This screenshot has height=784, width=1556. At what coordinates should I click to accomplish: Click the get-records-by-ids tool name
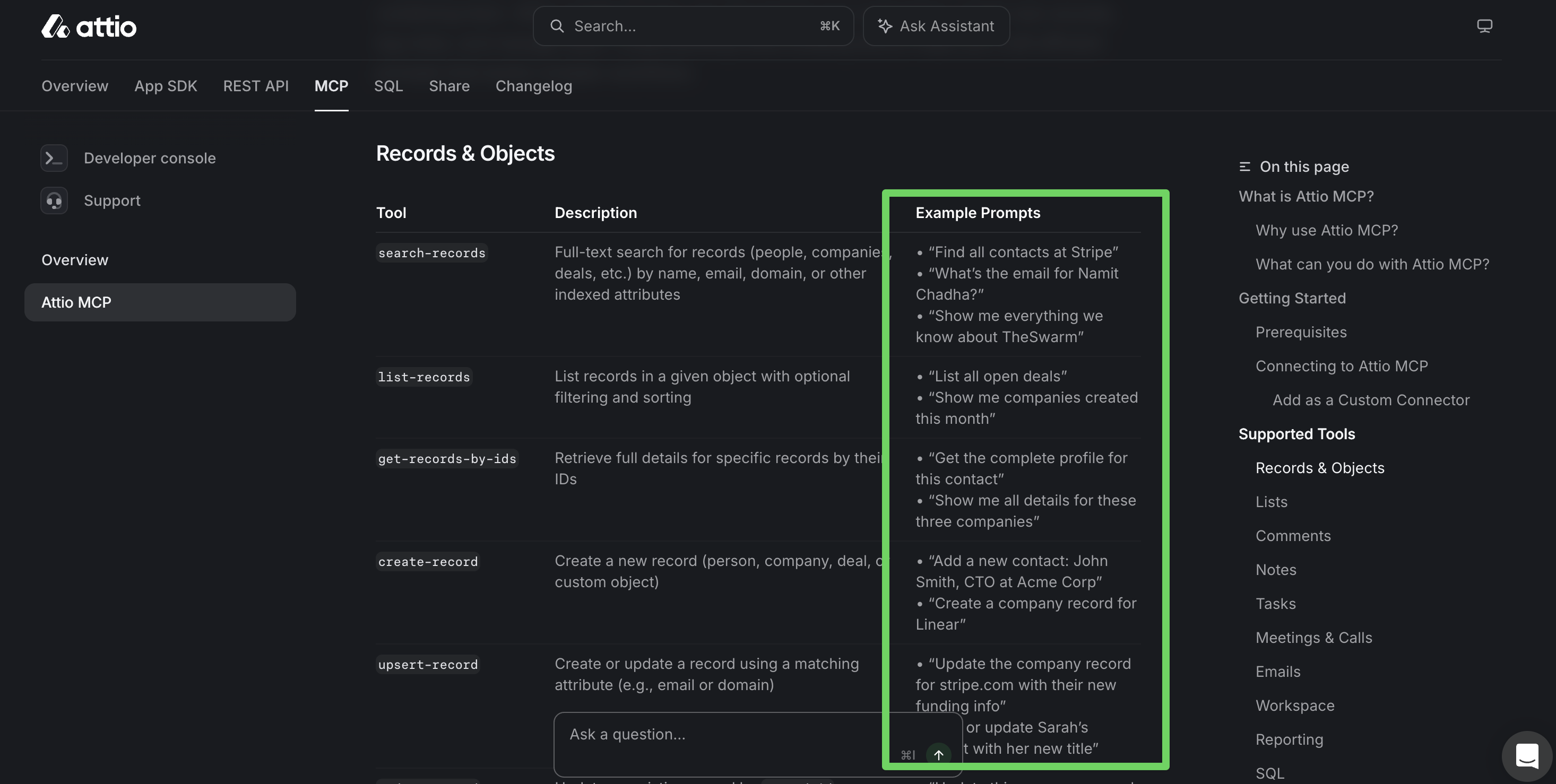click(447, 459)
